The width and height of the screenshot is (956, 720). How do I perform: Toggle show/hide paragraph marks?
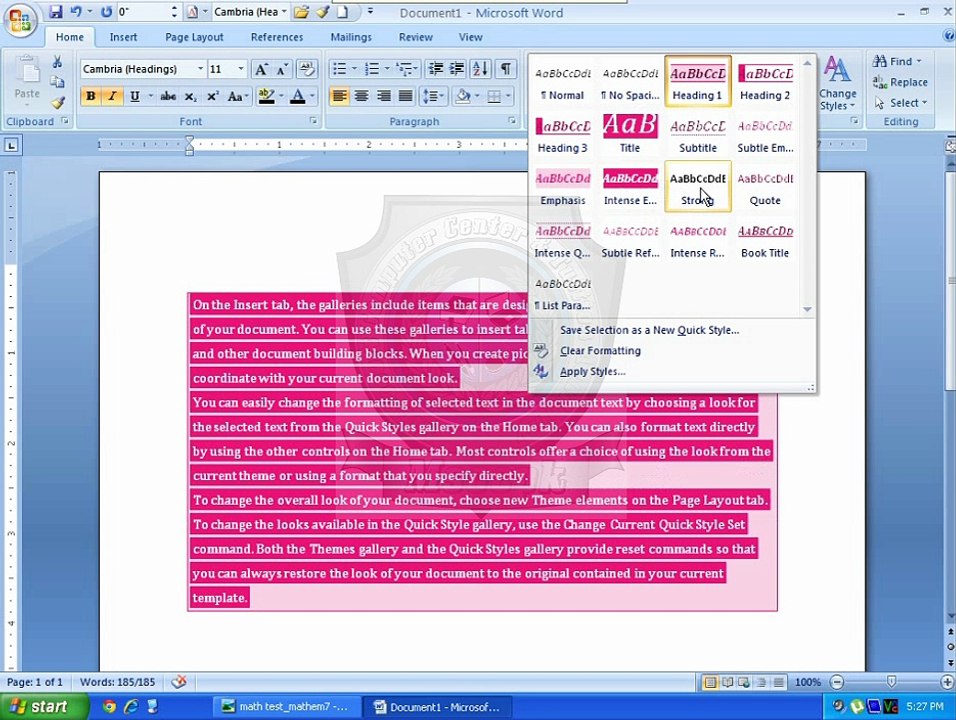coord(505,69)
